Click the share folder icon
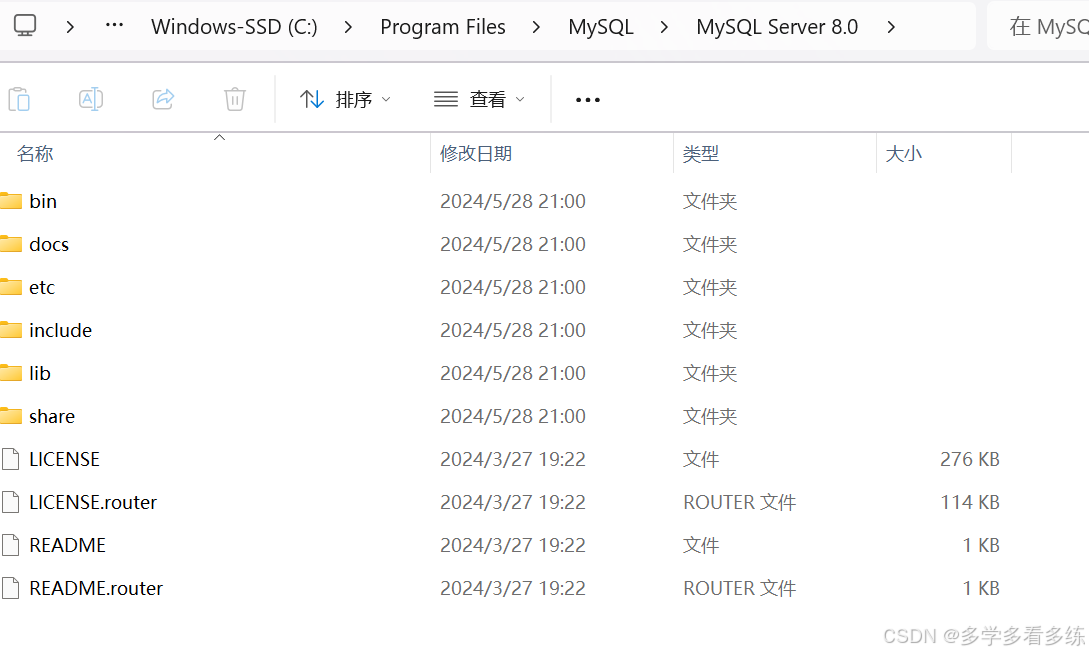Viewport: 1089px width, 653px height. 11,417
